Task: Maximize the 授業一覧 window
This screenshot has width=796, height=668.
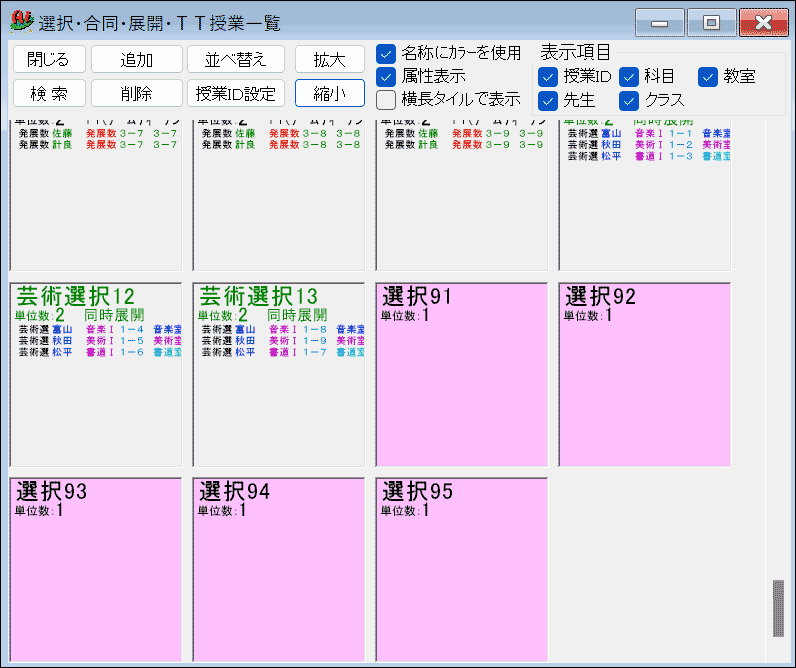Action: pyautogui.click(x=711, y=23)
